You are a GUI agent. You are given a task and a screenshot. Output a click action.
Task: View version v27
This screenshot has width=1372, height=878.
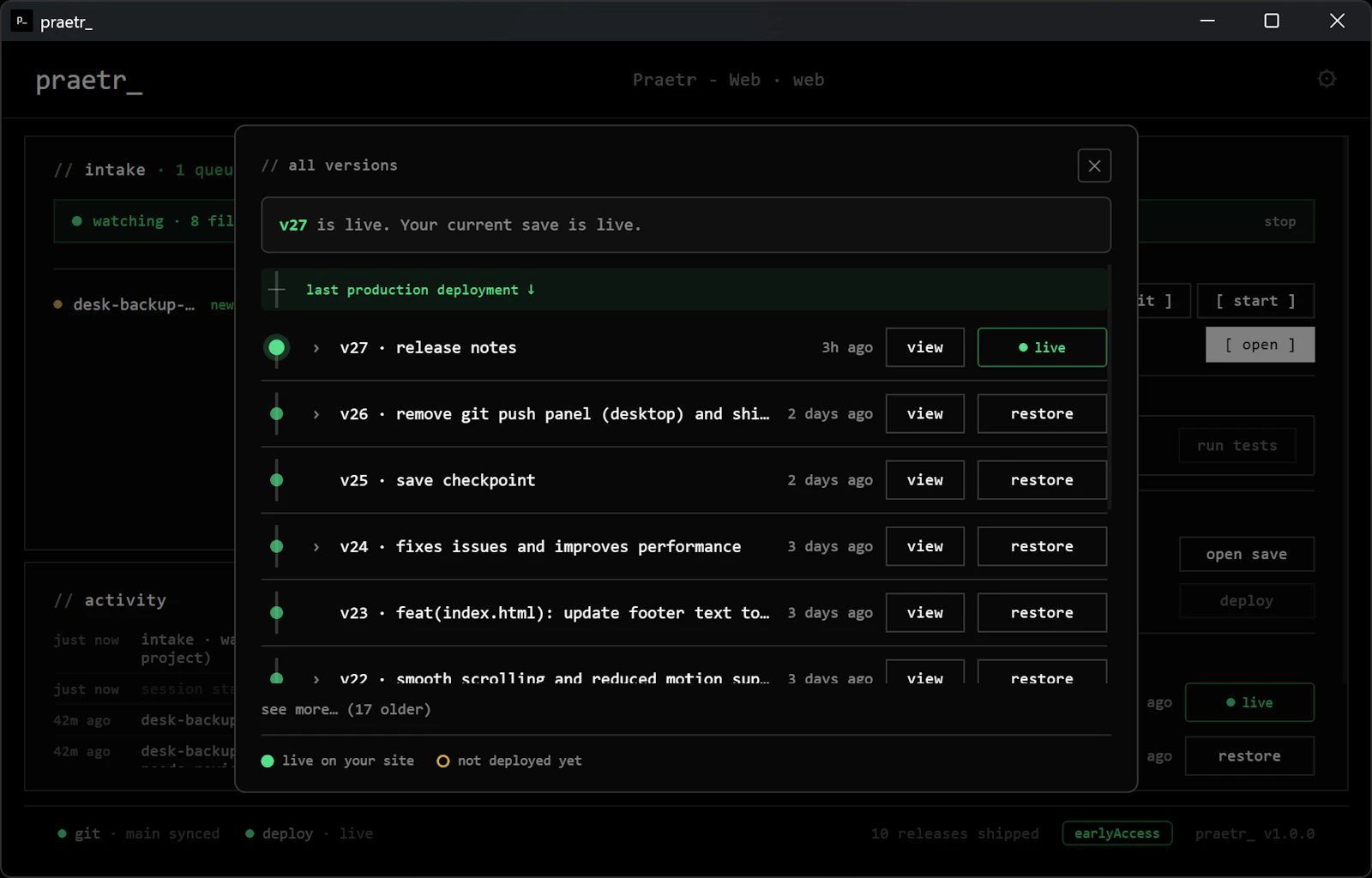pos(924,347)
